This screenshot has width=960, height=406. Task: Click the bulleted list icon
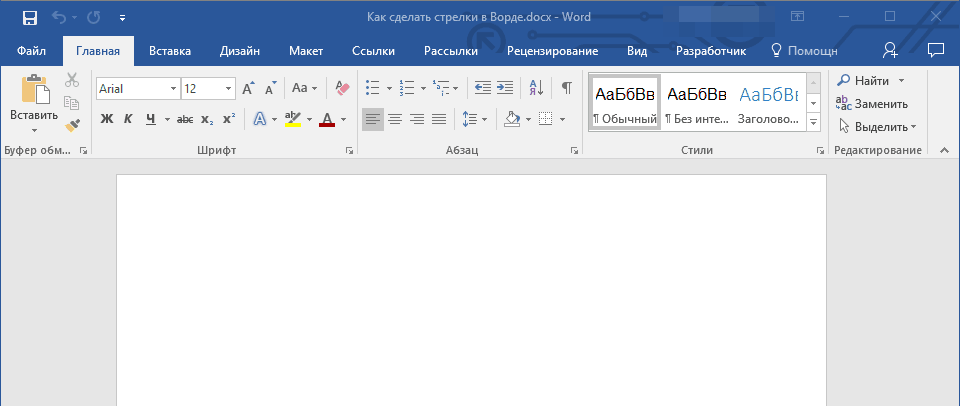[x=372, y=88]
